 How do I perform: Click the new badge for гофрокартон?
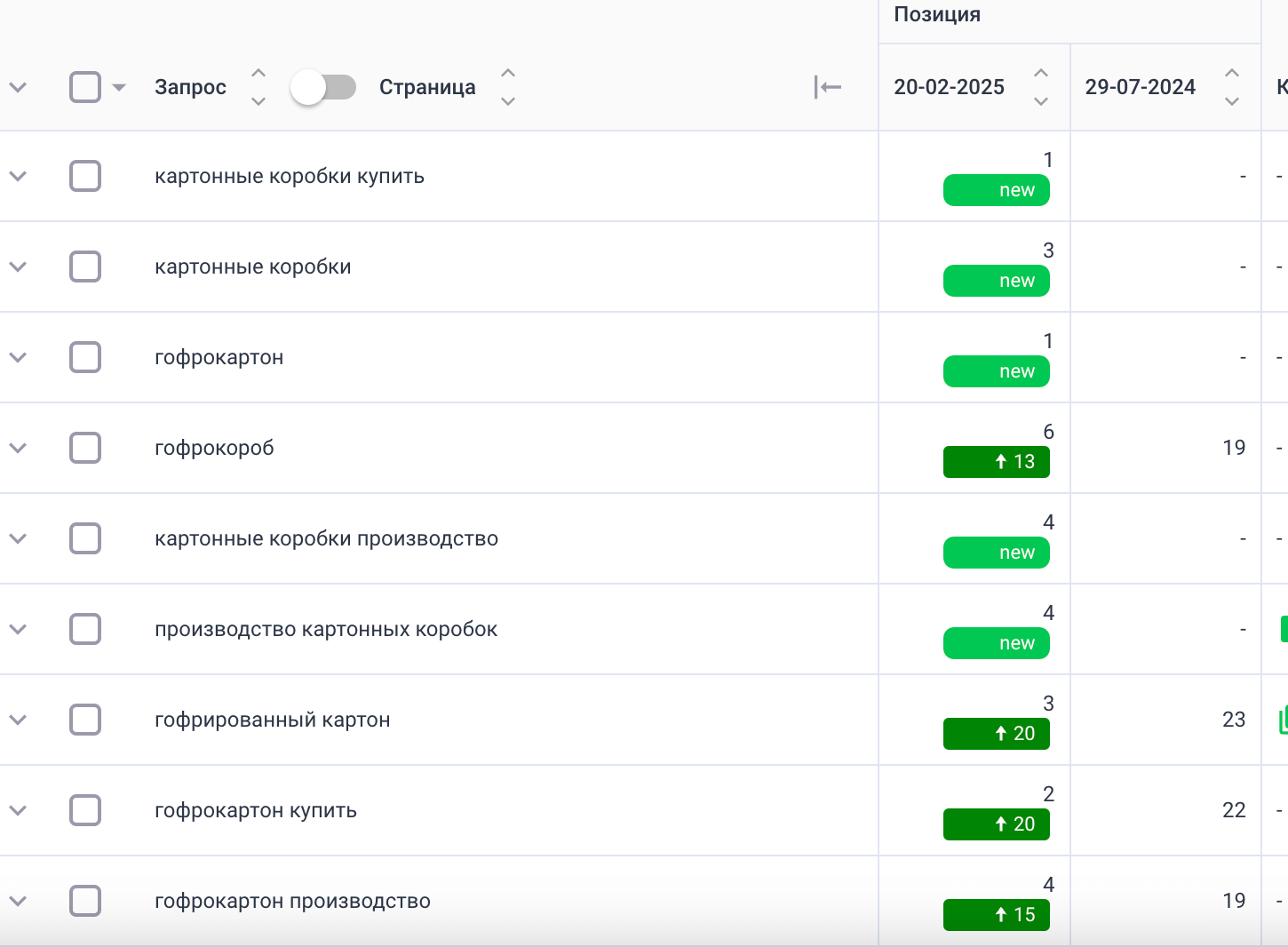(x=996, y=371)
